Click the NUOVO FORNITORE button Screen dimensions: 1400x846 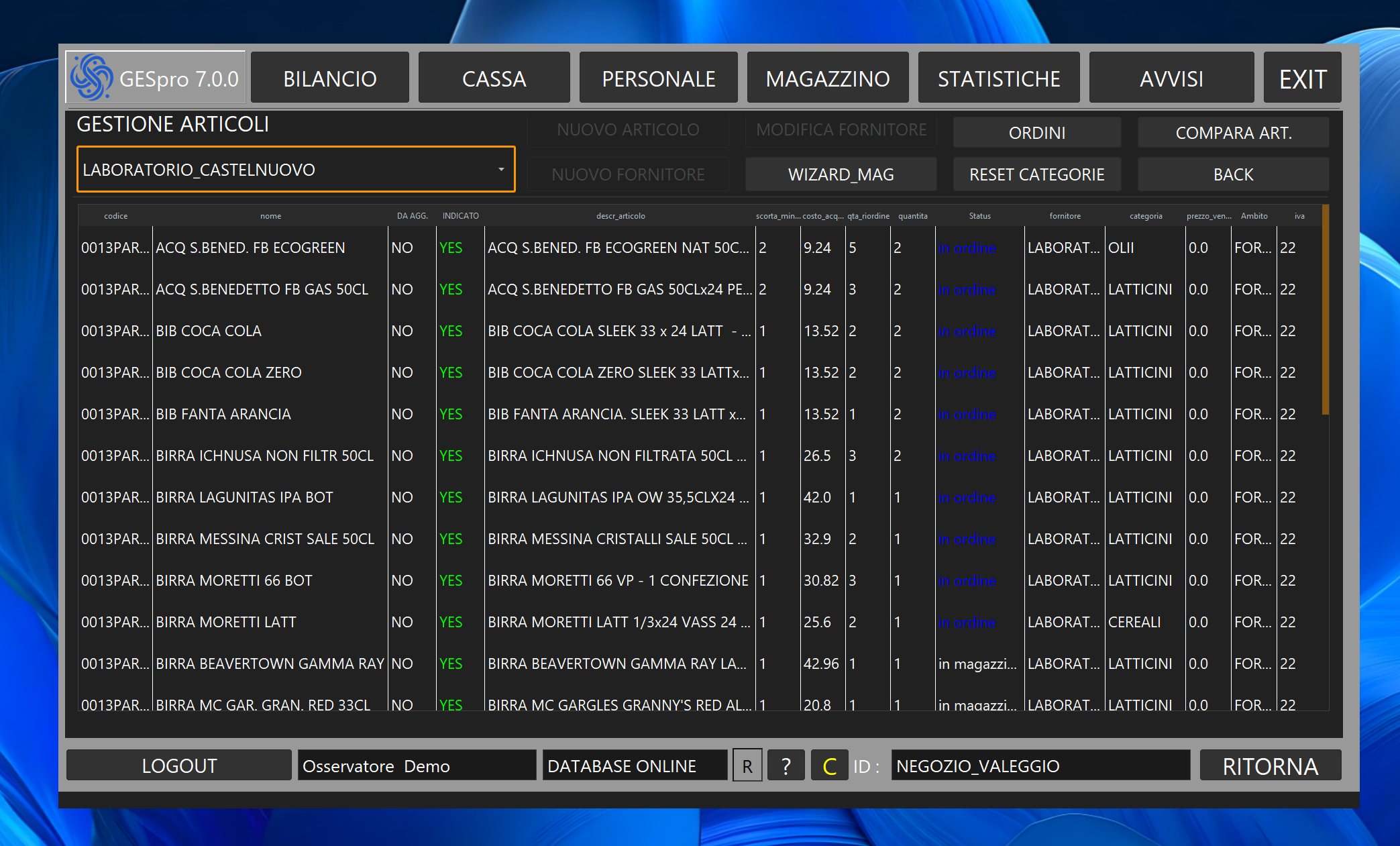(628, 174)
